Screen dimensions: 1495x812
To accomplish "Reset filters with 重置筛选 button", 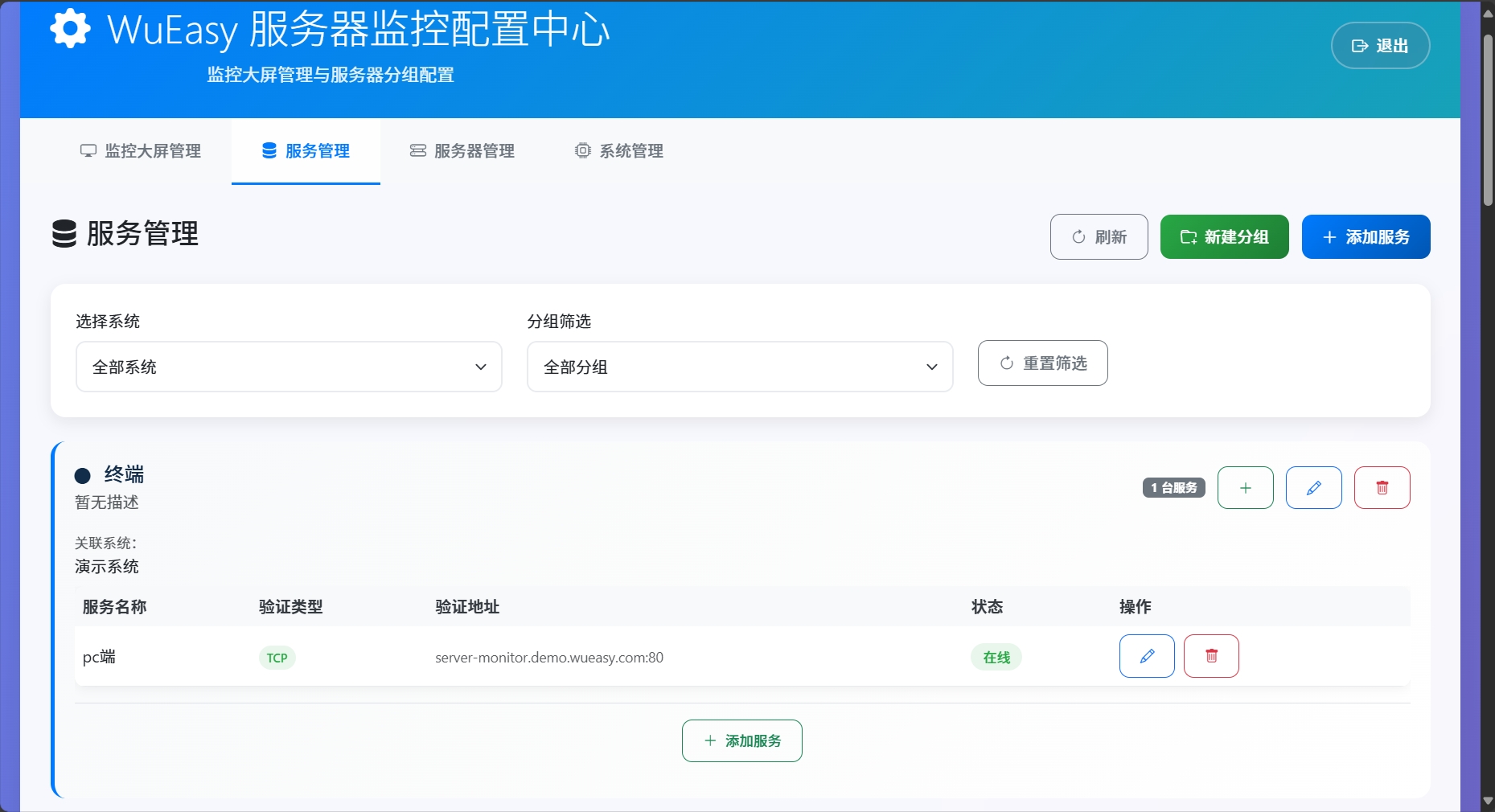I will 1042,363.
